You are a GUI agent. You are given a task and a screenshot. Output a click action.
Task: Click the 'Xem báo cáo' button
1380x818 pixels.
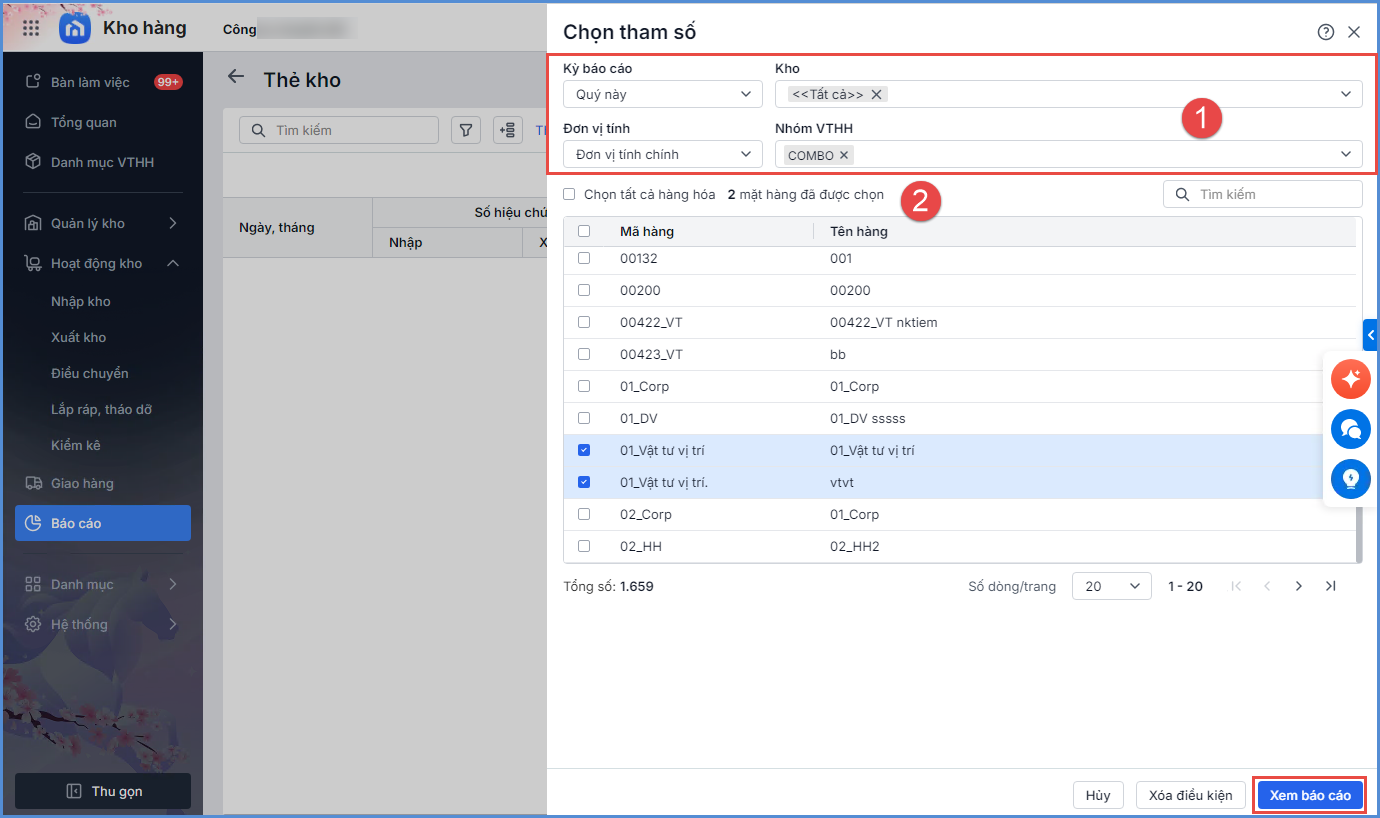(1310, 795)
